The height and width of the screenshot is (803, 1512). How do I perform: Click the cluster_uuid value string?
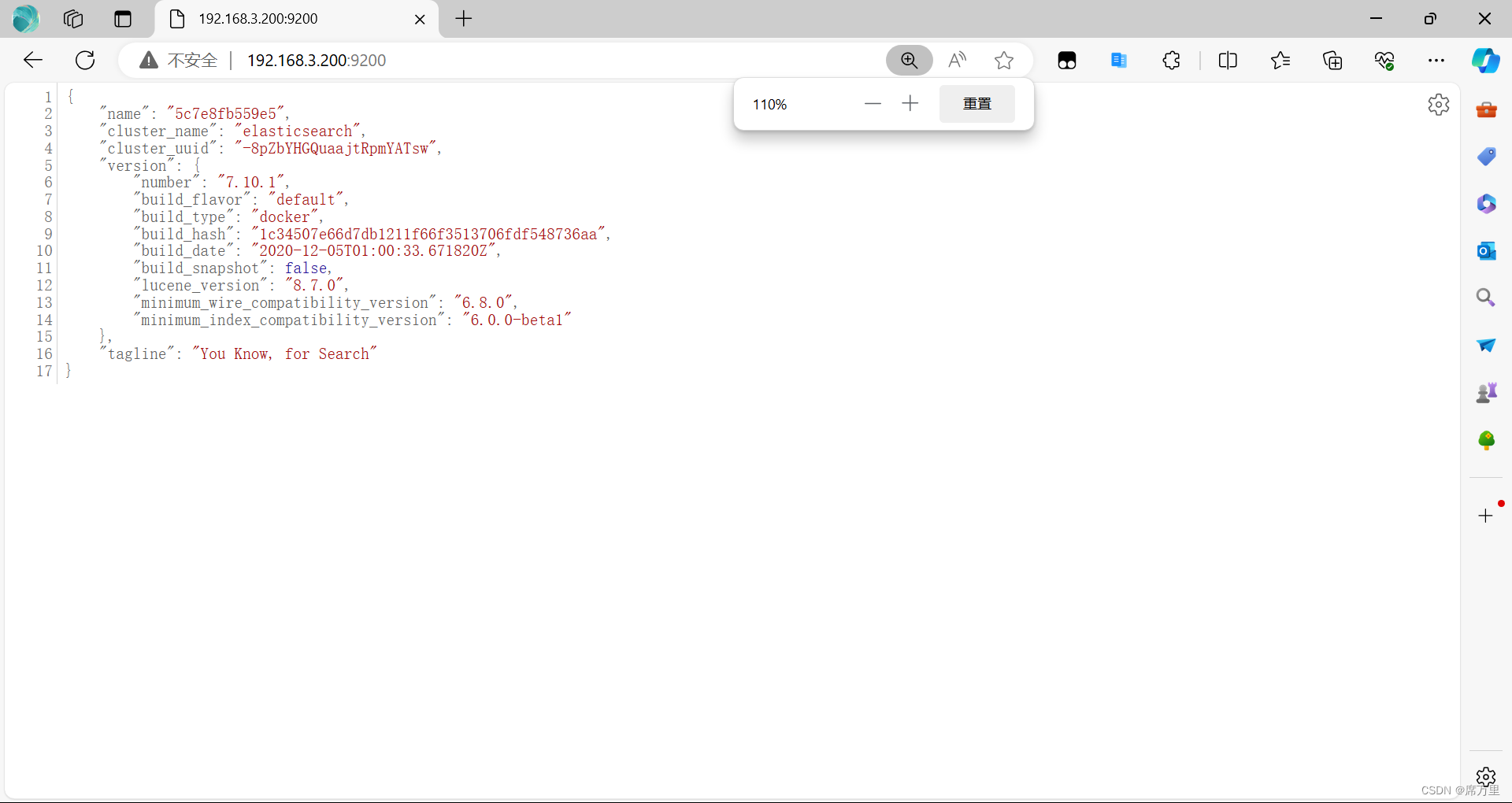(335, 149)
